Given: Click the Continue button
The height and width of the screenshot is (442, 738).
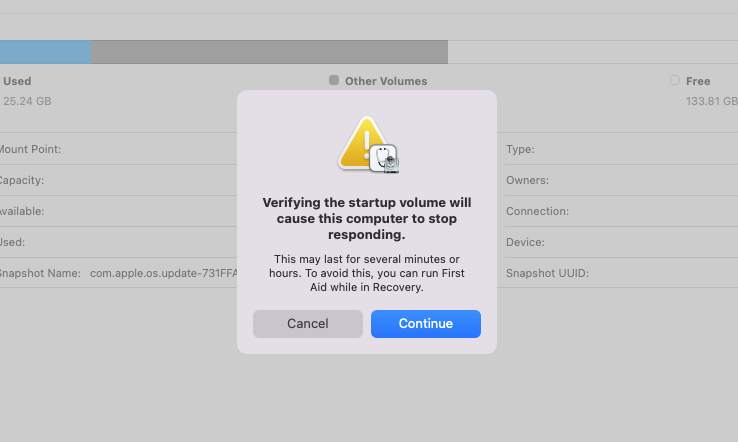Looking at the screenshot, I should 425,324.
